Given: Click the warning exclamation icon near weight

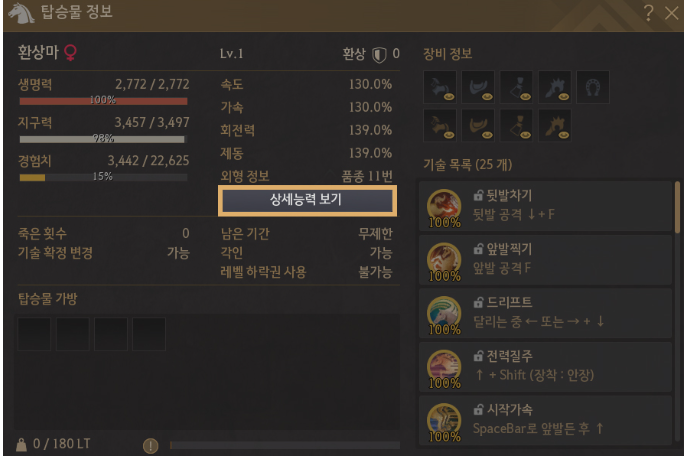Looking at the screenshot, I should pyautogui.click(x=150, y=445).
